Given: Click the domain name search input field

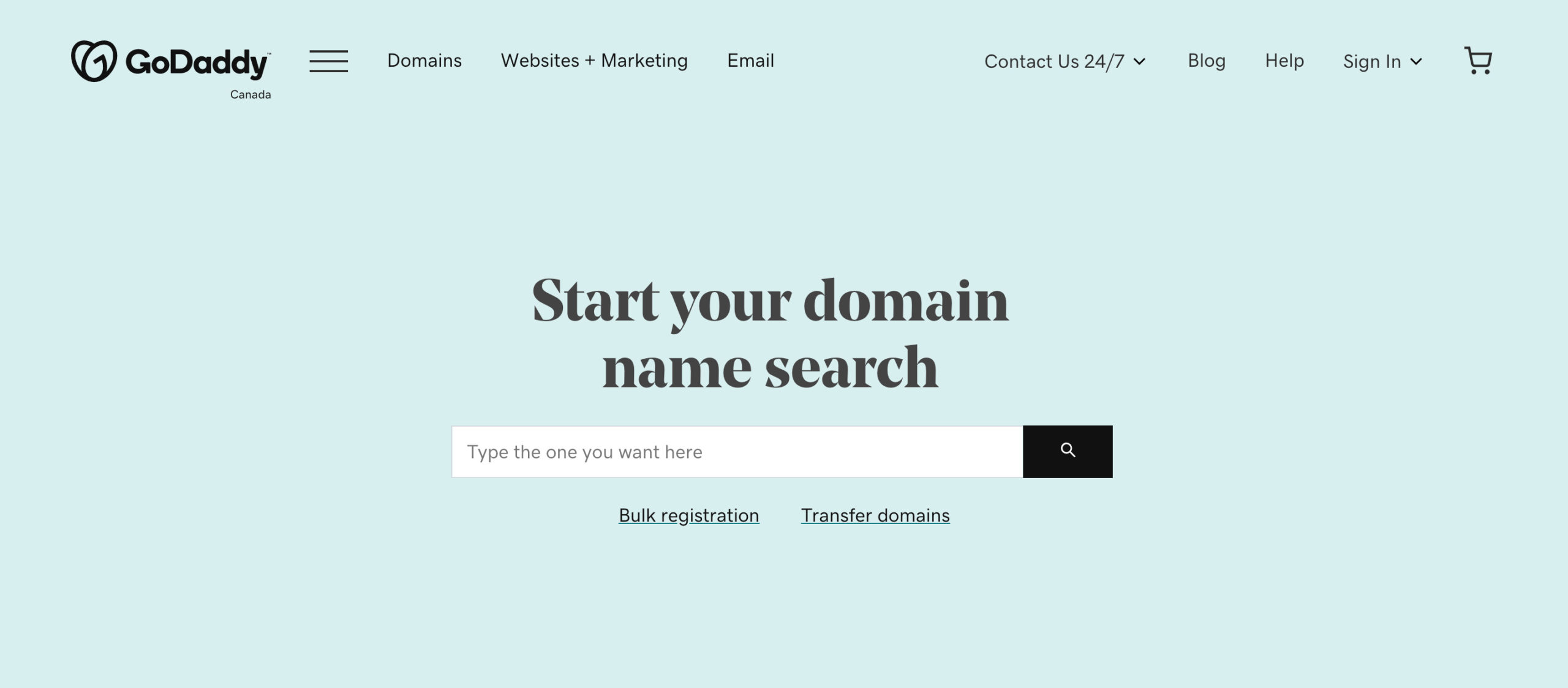Looking at the screenshot, I should pyautogui.click(x=737, y=451).
